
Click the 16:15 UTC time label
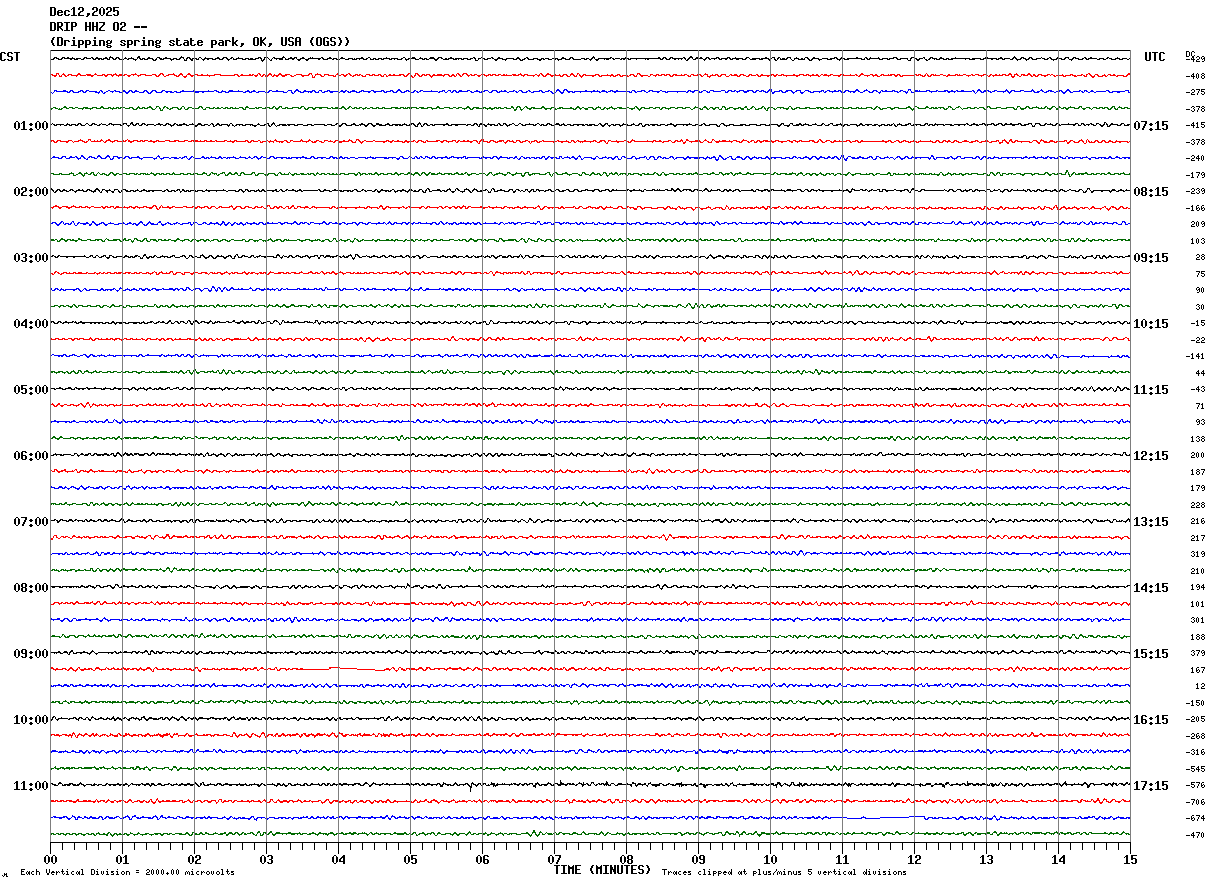tap(1150, 720)
